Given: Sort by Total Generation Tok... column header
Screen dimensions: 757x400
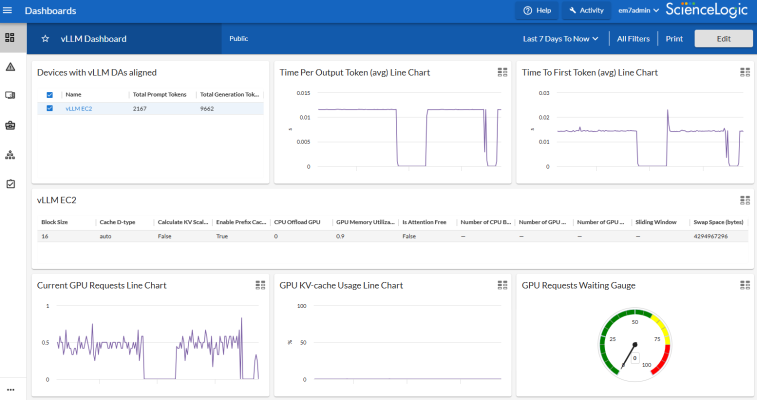Looking at the screenshot, I should (229, 95).
